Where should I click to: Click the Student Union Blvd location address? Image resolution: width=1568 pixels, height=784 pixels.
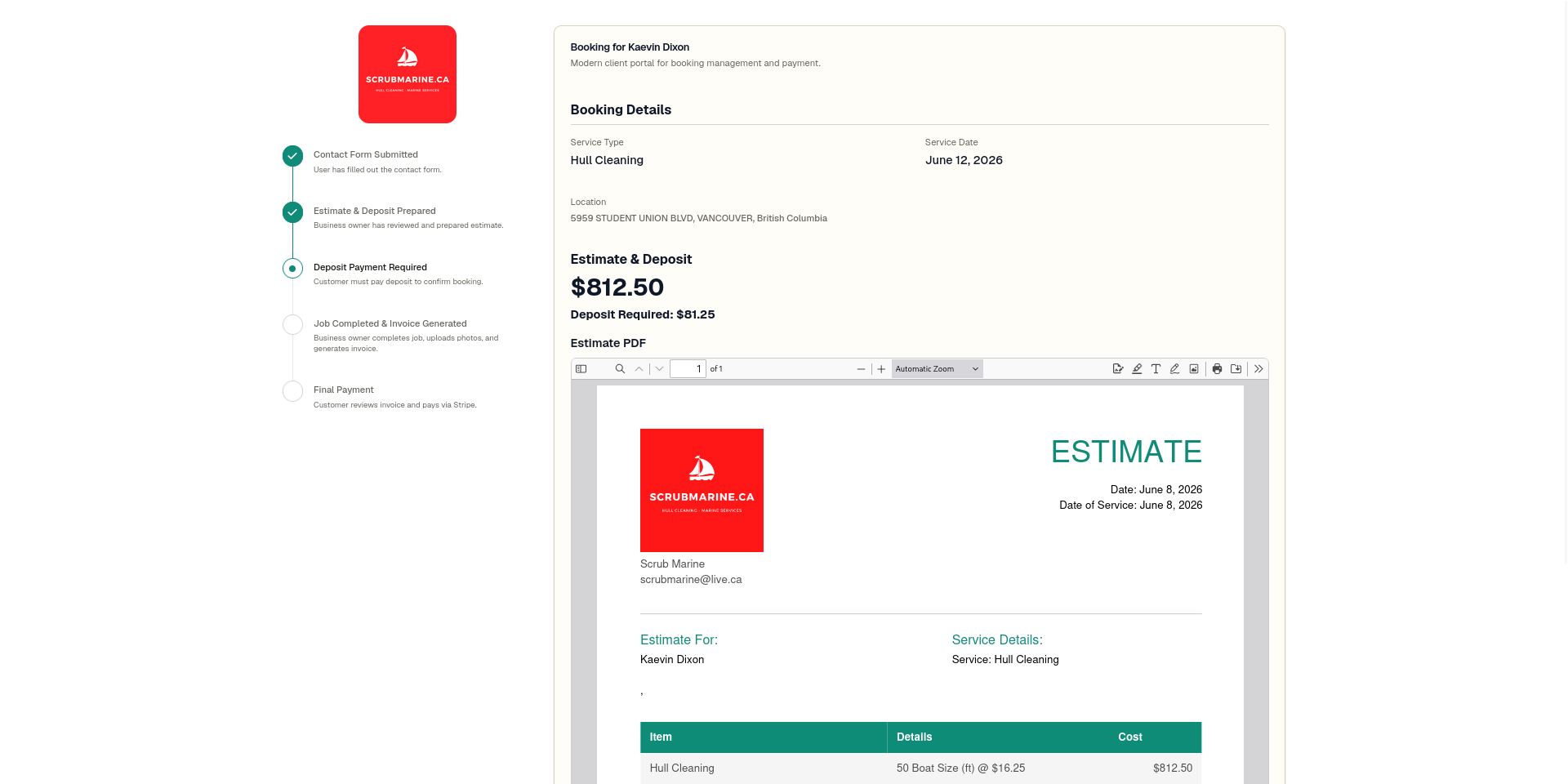[699, 218]
